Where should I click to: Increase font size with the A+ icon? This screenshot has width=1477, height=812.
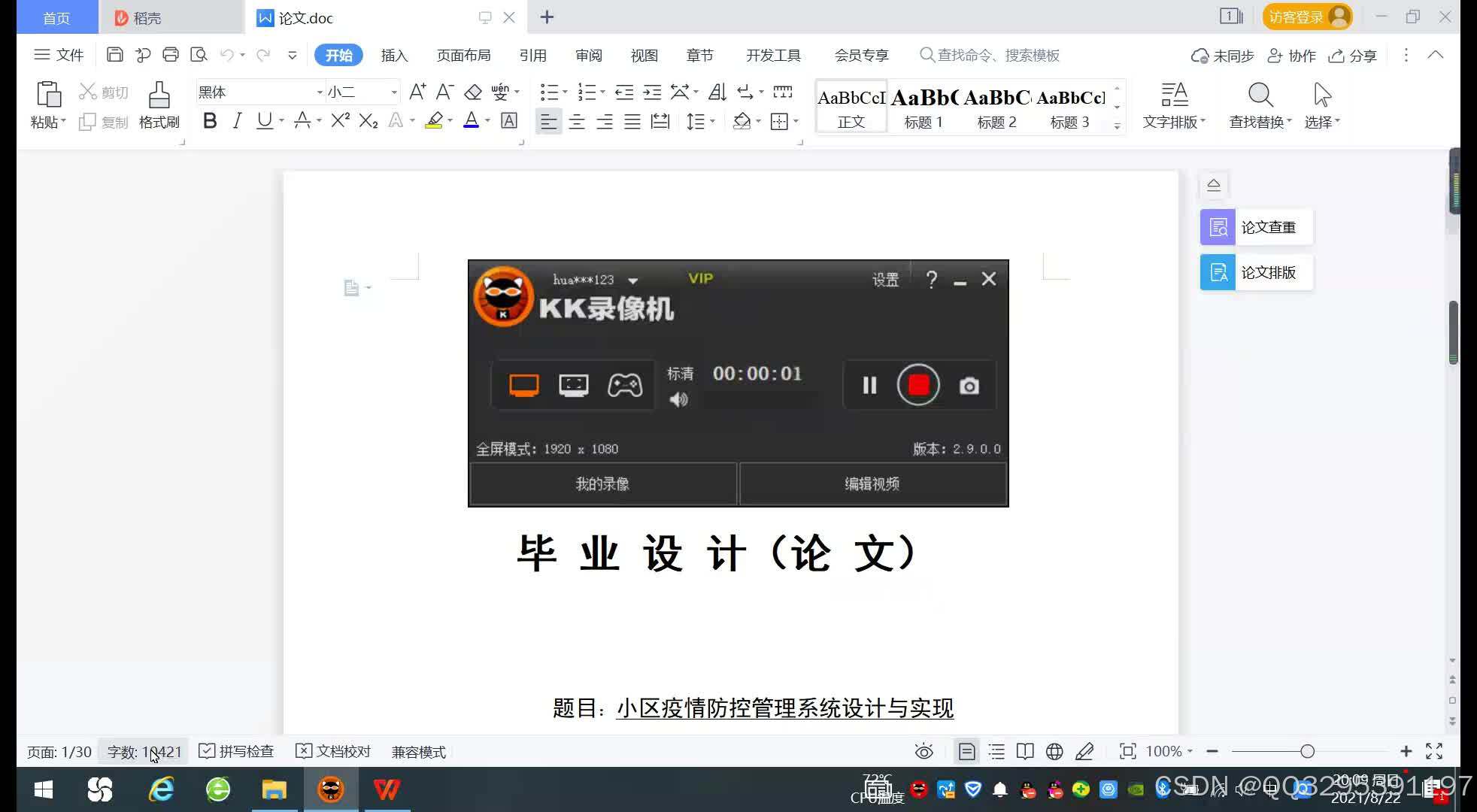pyautogui.click(x=417, y=92)
